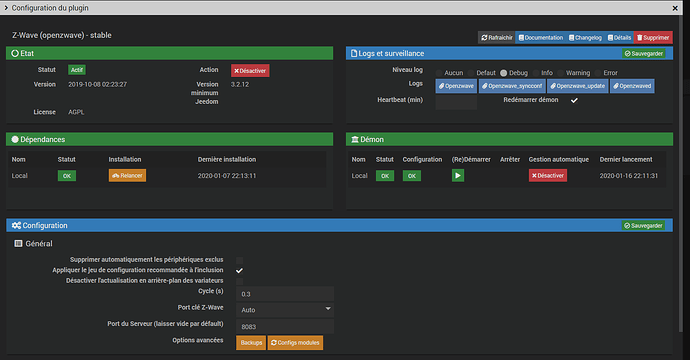Screen dimensions: 690x360
Task: Open the Changelog page
Action: click(585, 37)
